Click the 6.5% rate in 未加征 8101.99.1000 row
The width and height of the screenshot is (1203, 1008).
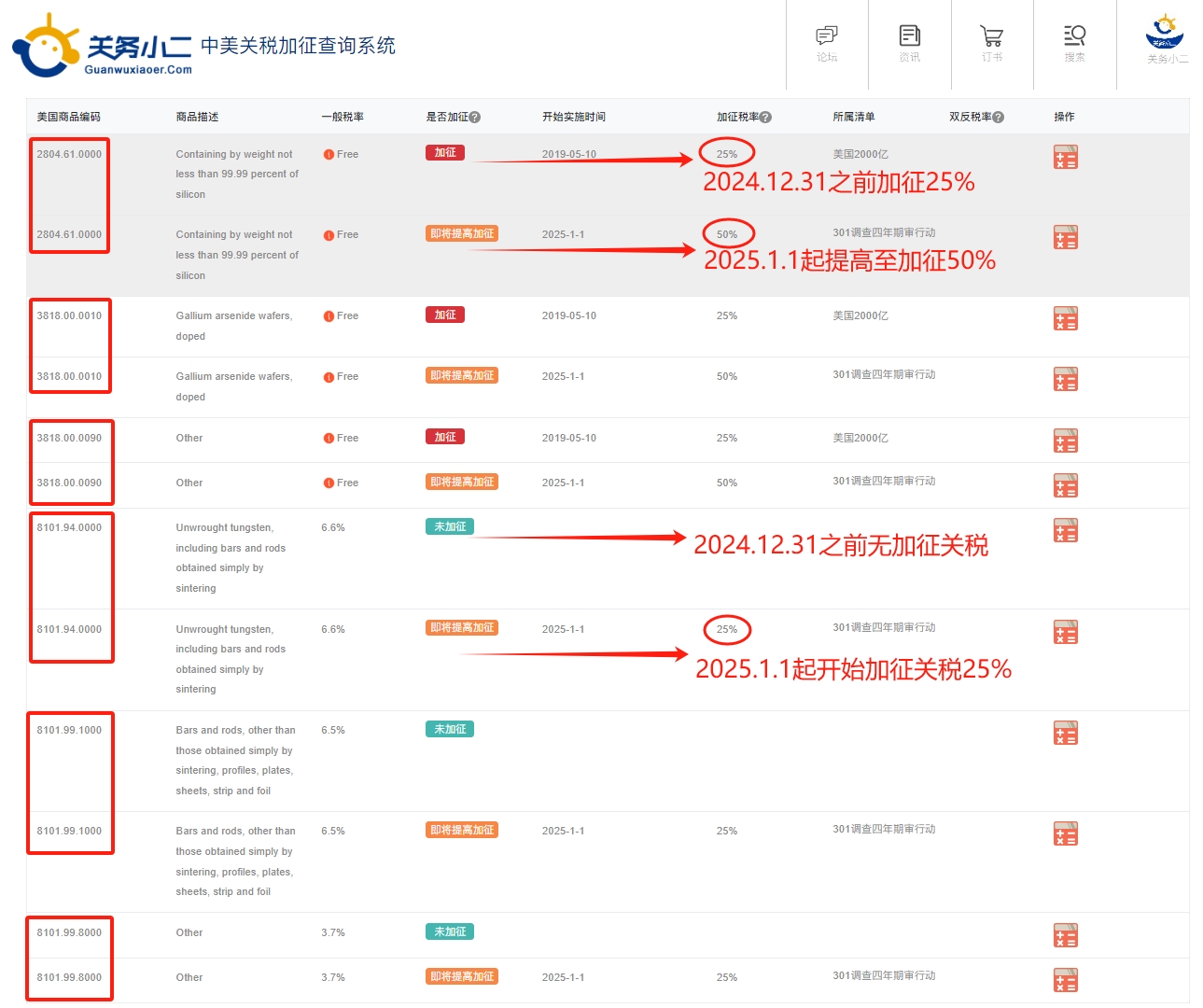(x=333, y=731)
